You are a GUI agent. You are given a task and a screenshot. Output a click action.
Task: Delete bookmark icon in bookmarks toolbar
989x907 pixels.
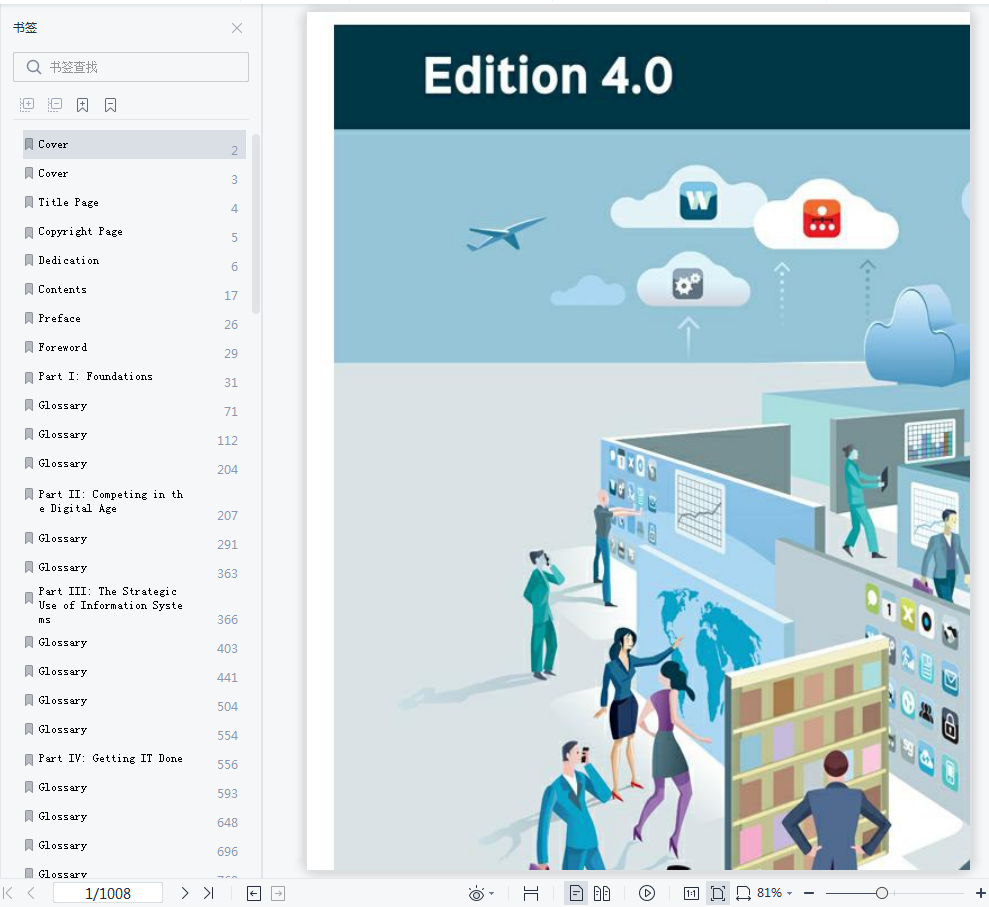pyautogui.click(x=110, y=105)
